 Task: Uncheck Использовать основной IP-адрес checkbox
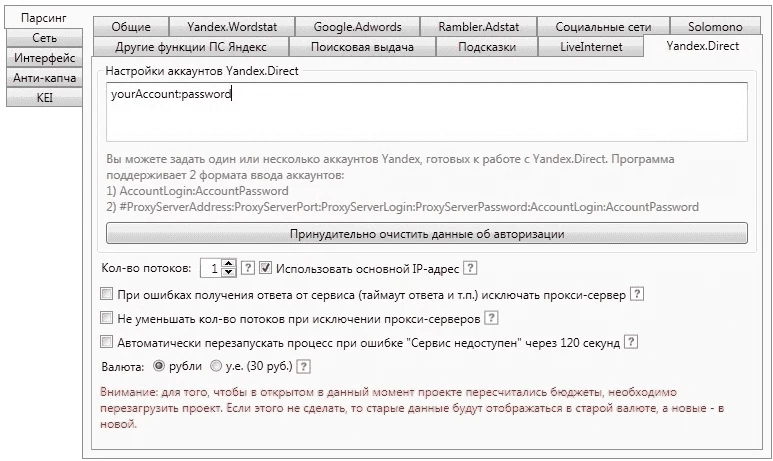pyautogui.click(x=266, y=268)
